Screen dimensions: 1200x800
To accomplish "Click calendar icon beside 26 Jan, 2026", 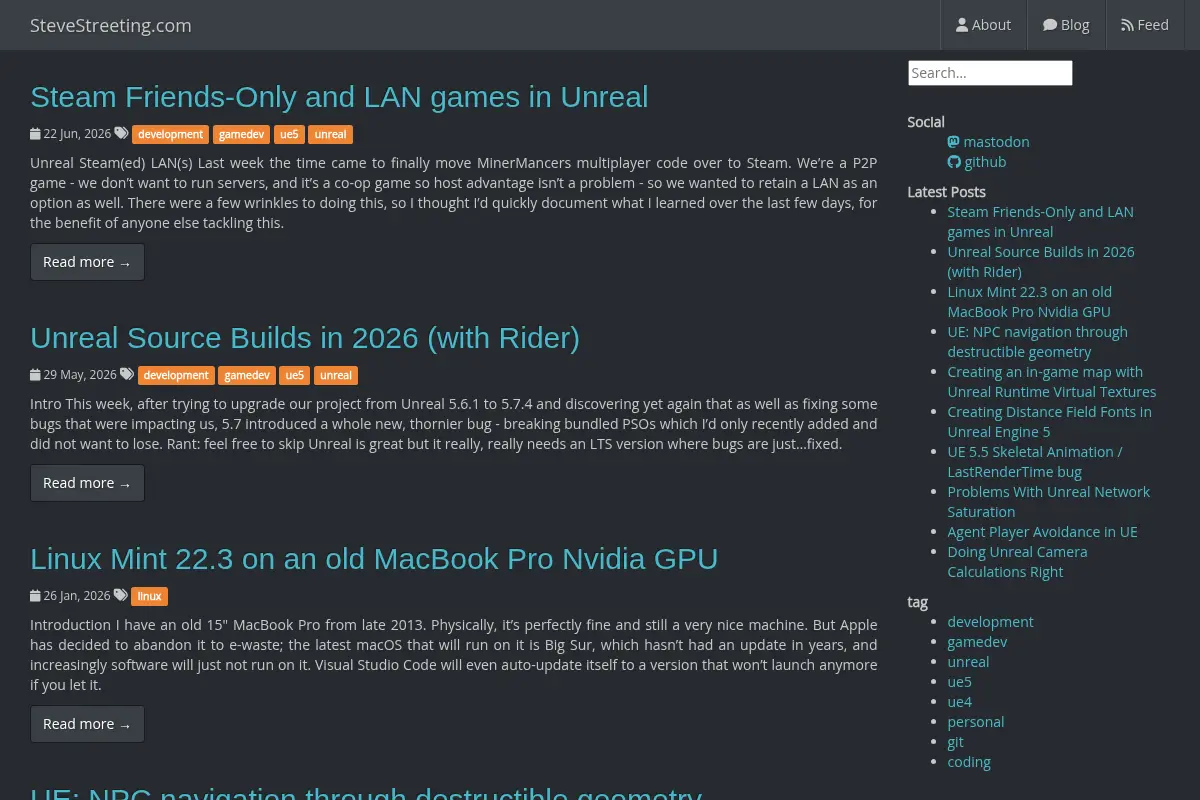I will tap(35, 595).
